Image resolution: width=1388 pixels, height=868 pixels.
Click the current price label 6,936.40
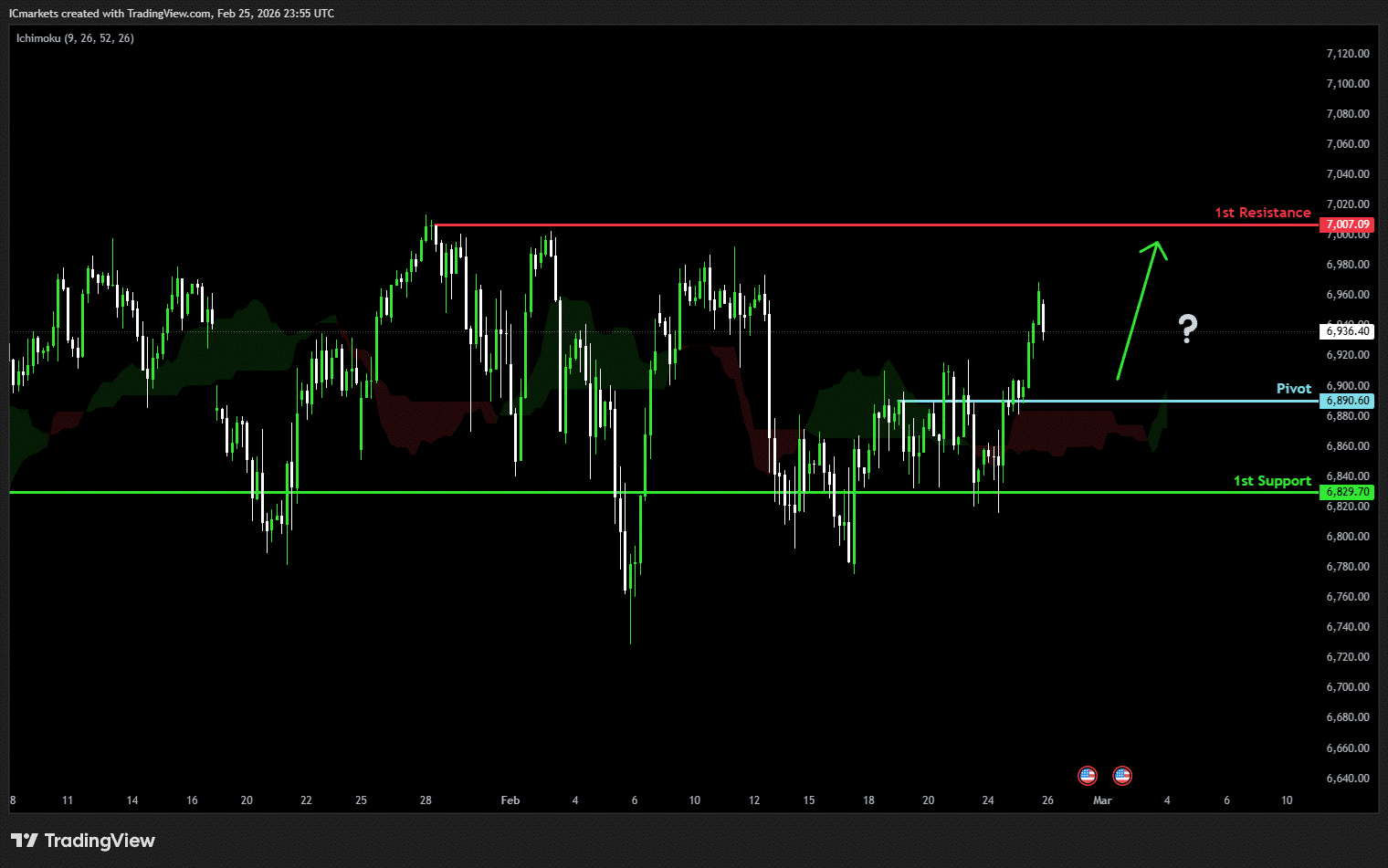pyautogui.click(x=1347, y=331)
